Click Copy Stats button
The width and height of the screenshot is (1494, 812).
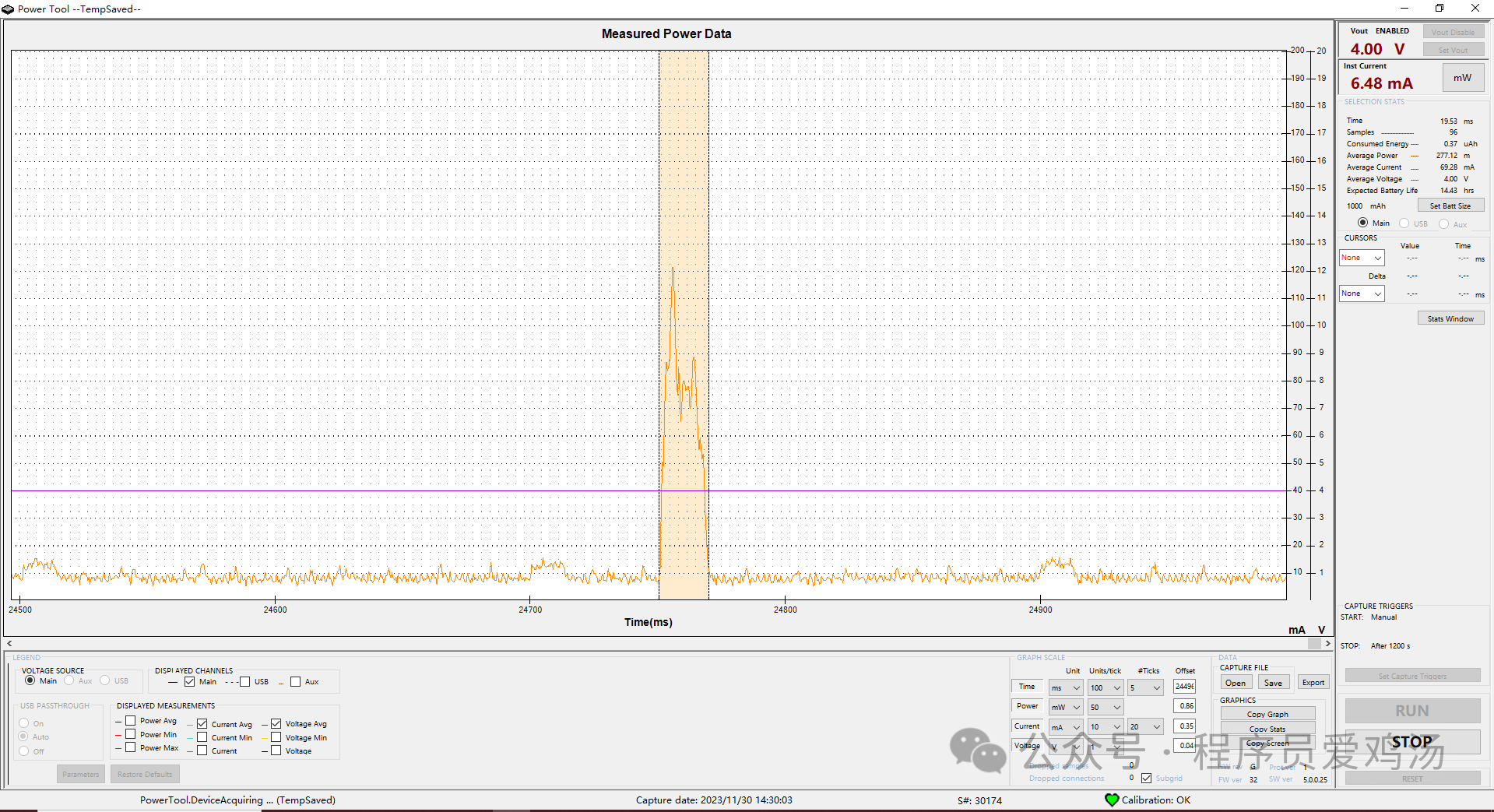coord(1267,729)
